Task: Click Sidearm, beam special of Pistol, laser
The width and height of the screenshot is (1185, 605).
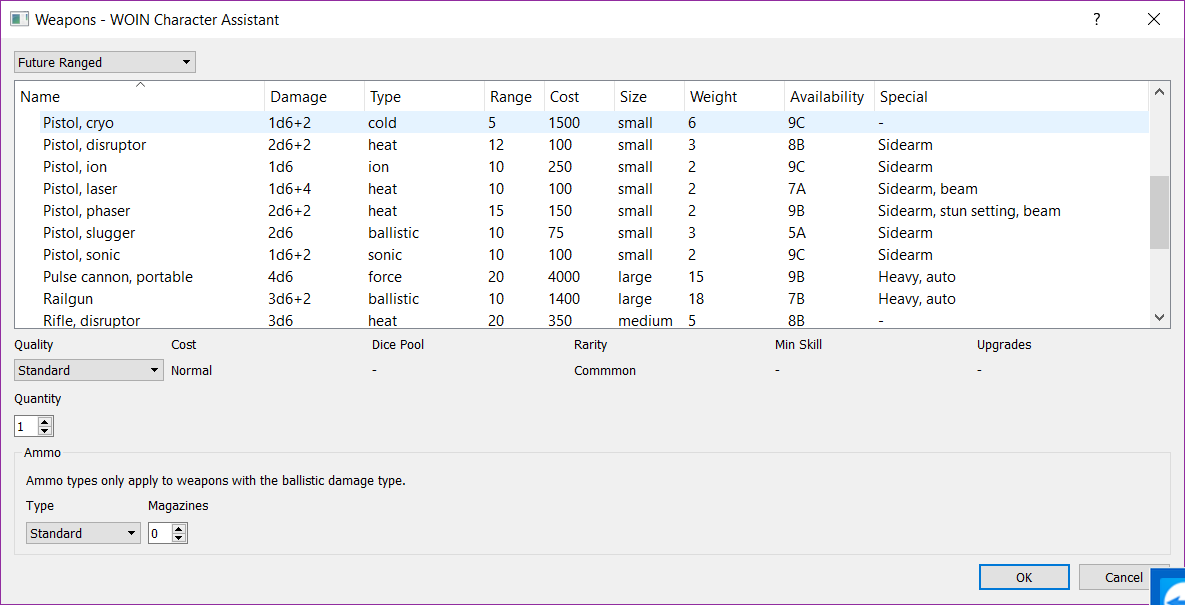Action: (x=928, y=189)
